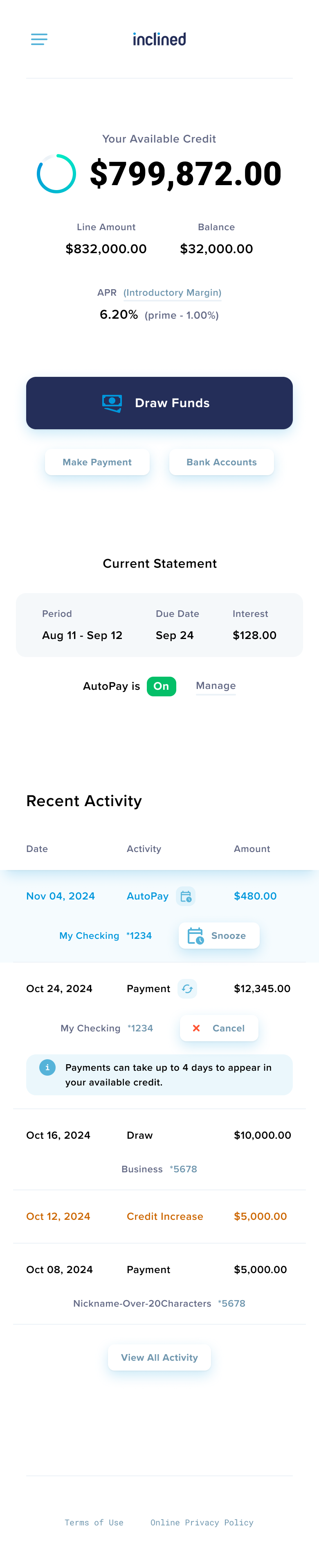
Task: Click the inclined logo
Action: (159, 40)
